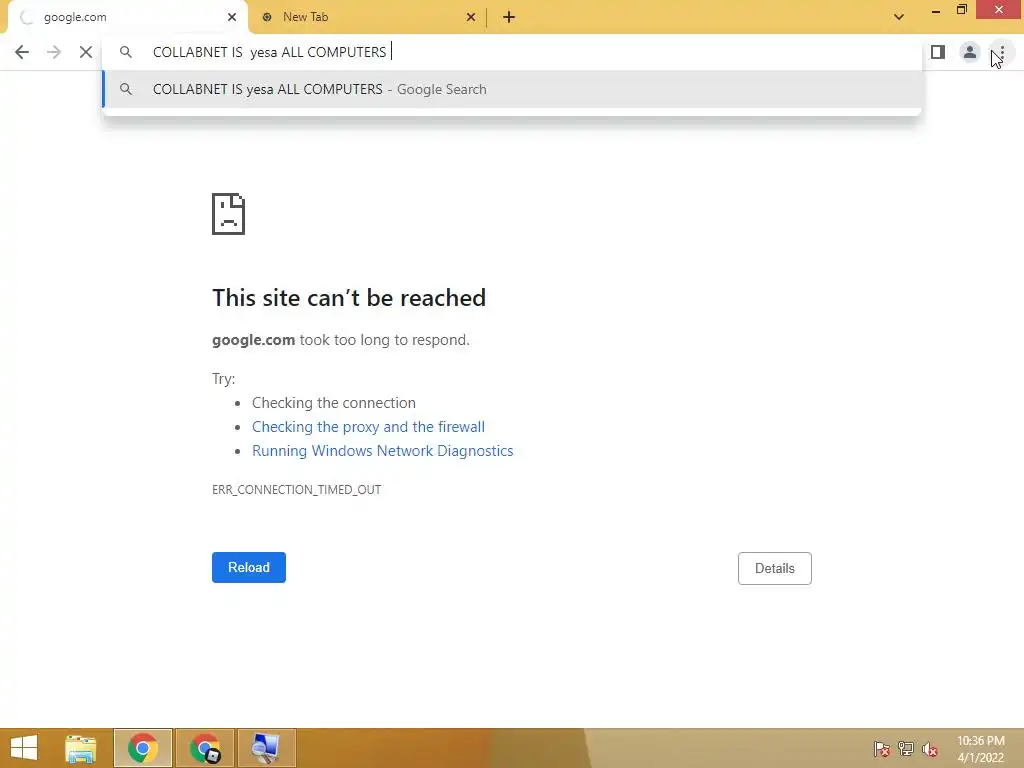Click the favicon of the New Tab tab
The height and width of the screenshot is (768, 1024).
[x=266, y=17]
